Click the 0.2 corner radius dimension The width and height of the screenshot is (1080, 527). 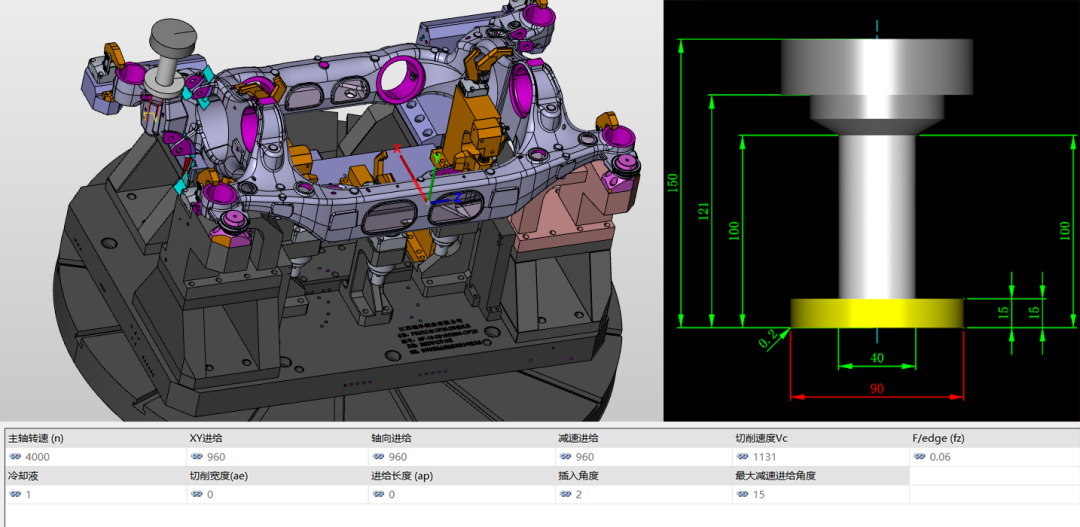point(768,342)
